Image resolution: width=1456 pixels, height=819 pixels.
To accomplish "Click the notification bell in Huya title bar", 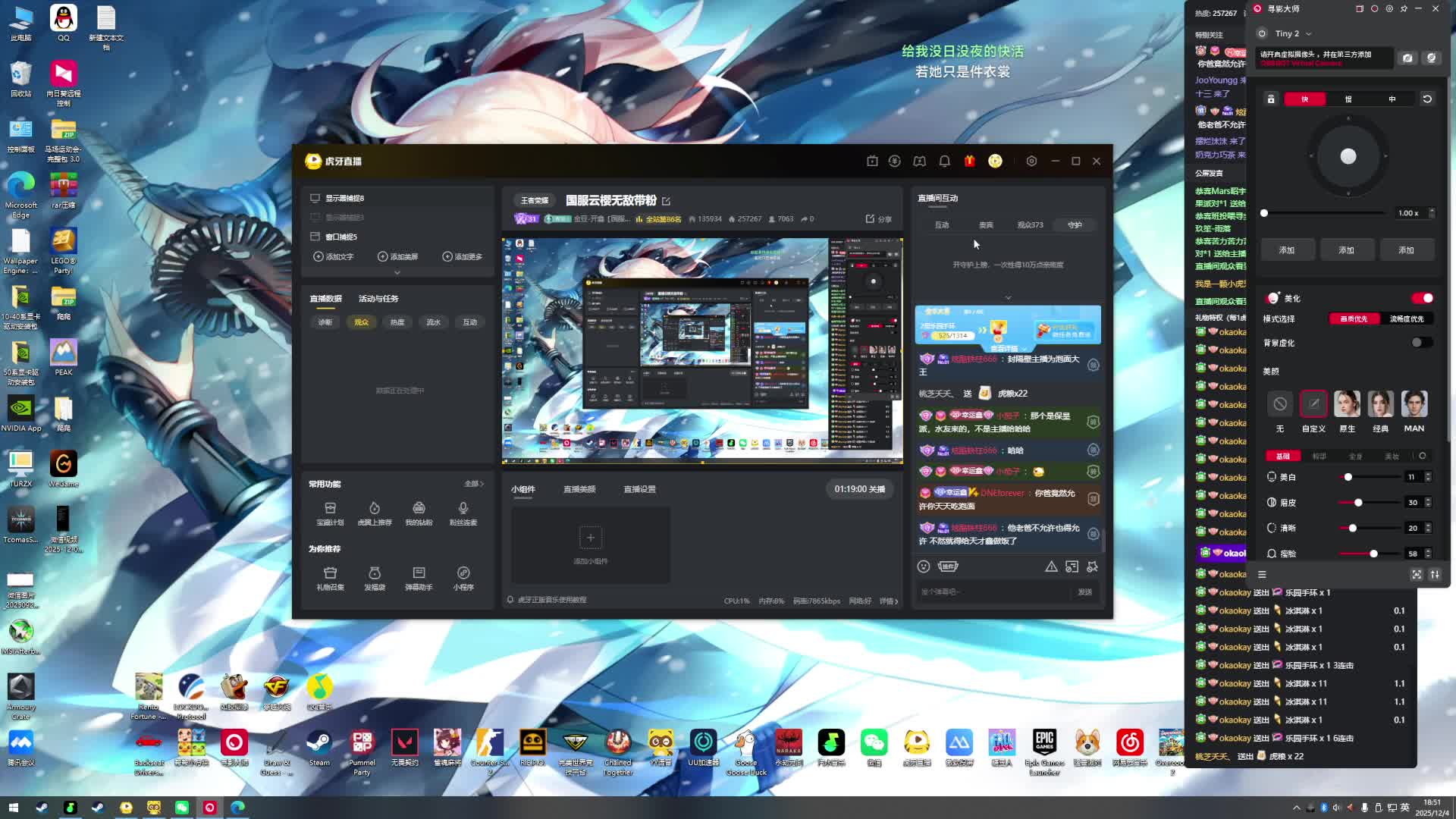I will click(x=944, y=161).
